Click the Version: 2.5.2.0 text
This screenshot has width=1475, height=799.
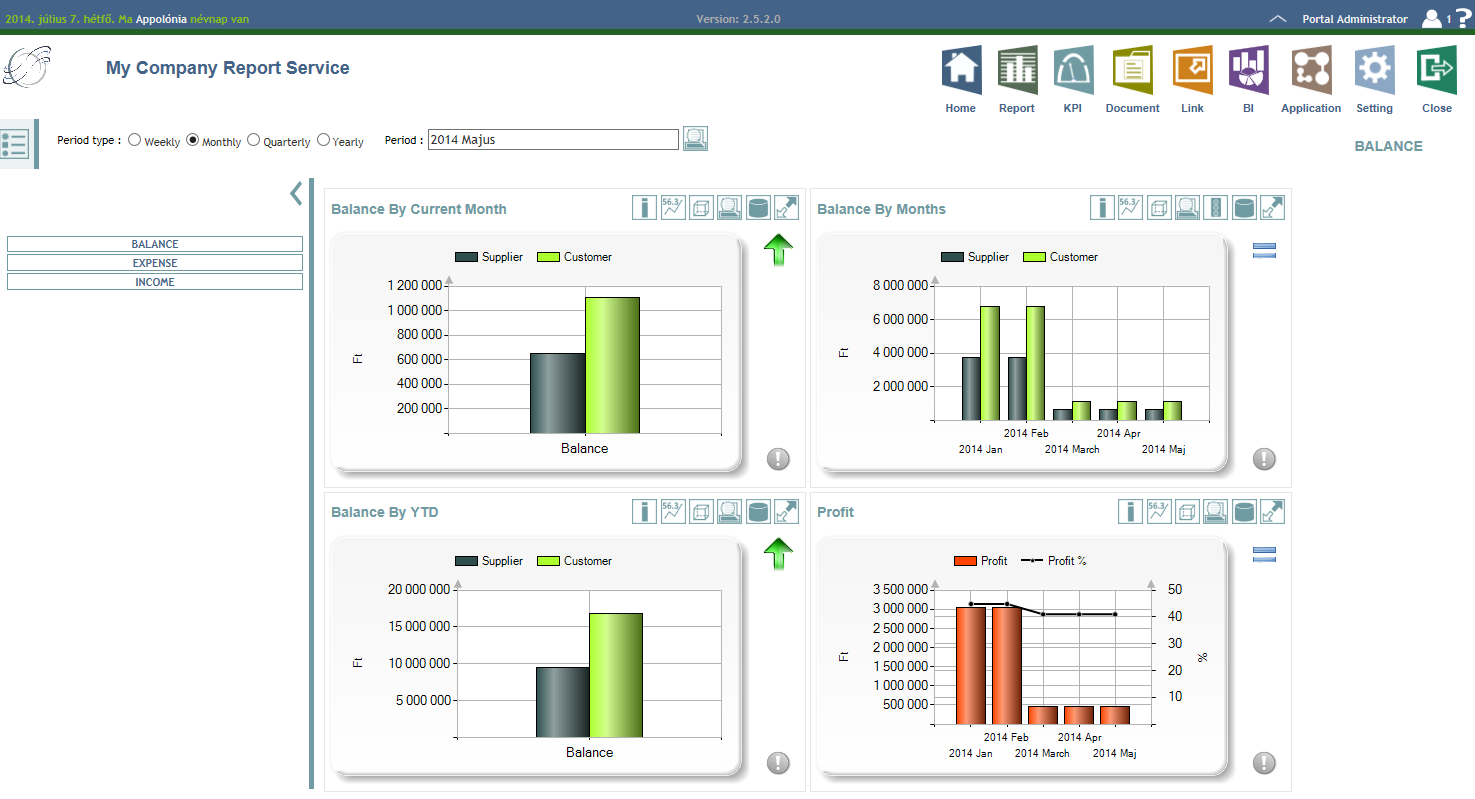point(738,19)
